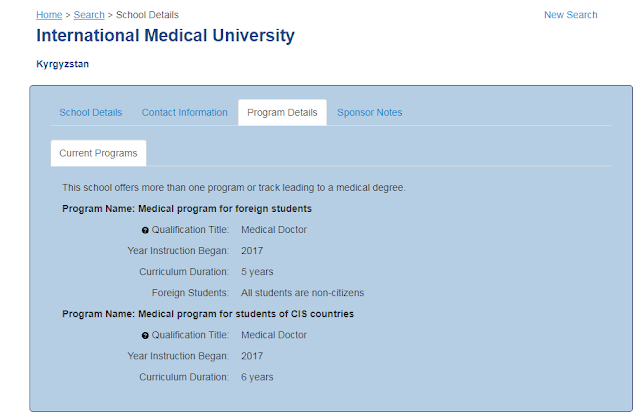Viewport: 640px width, 412px height.
Task: Click the Foreign Students field label
Action: coord(190,293)
